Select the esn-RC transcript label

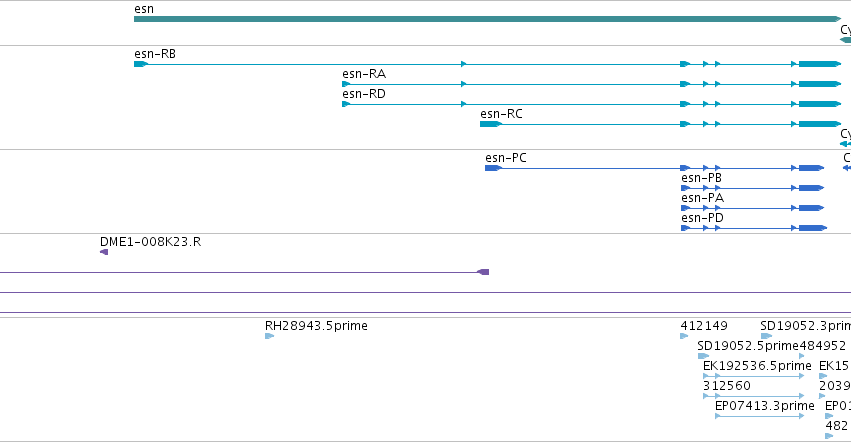pyautogui.click(x=501, y=114)
